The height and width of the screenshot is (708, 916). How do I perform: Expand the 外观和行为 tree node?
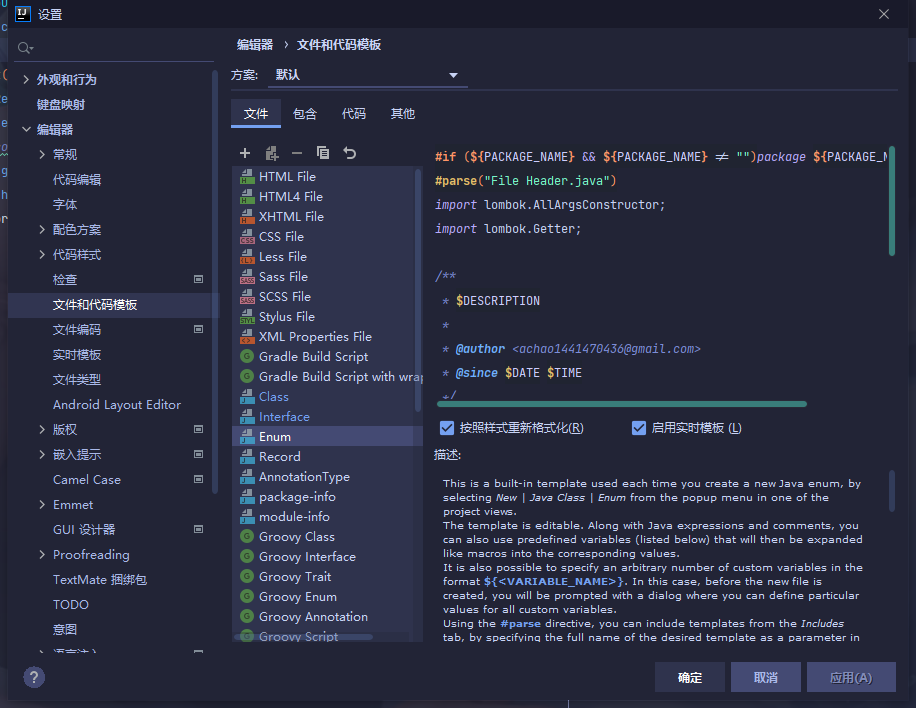(x=25, y=80)
